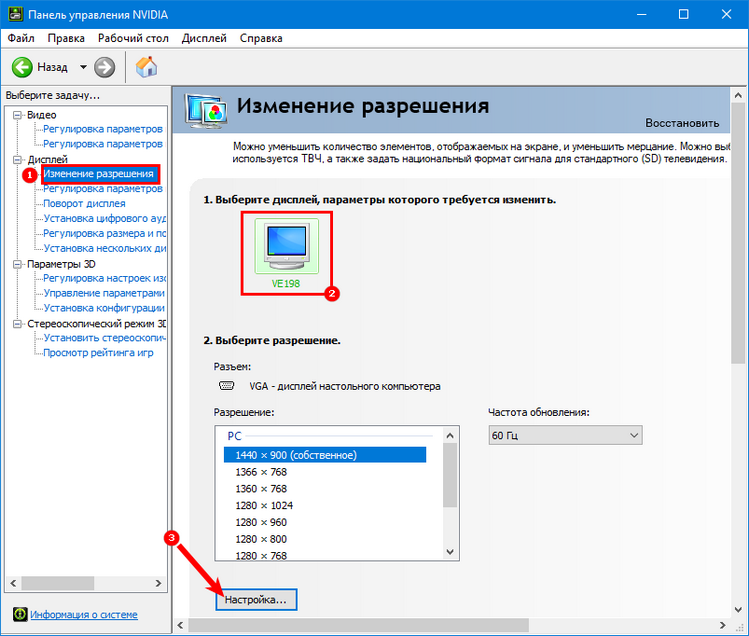Image resolution: width=749 pixels, height=636 pixels.
Task: Select Регулировка размера и по tree item
Action: 104,233
